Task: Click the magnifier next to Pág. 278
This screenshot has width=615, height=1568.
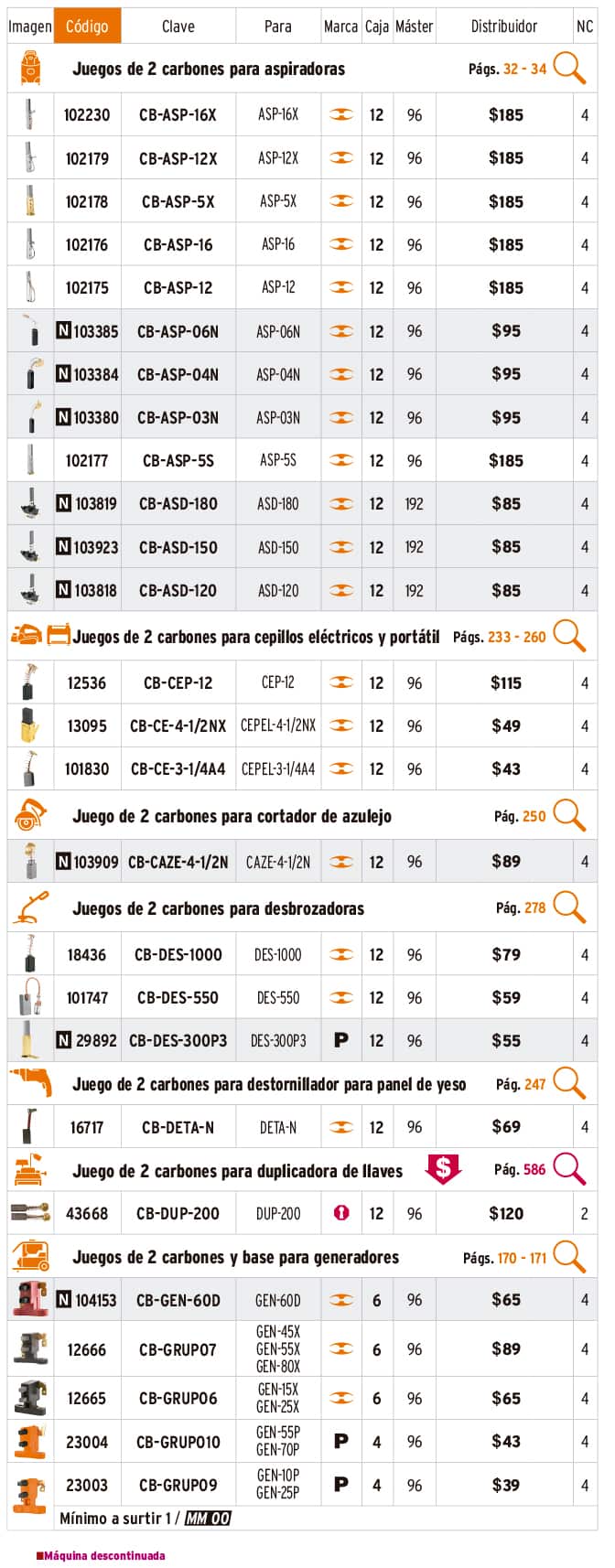Action: [x=570, y=907]
